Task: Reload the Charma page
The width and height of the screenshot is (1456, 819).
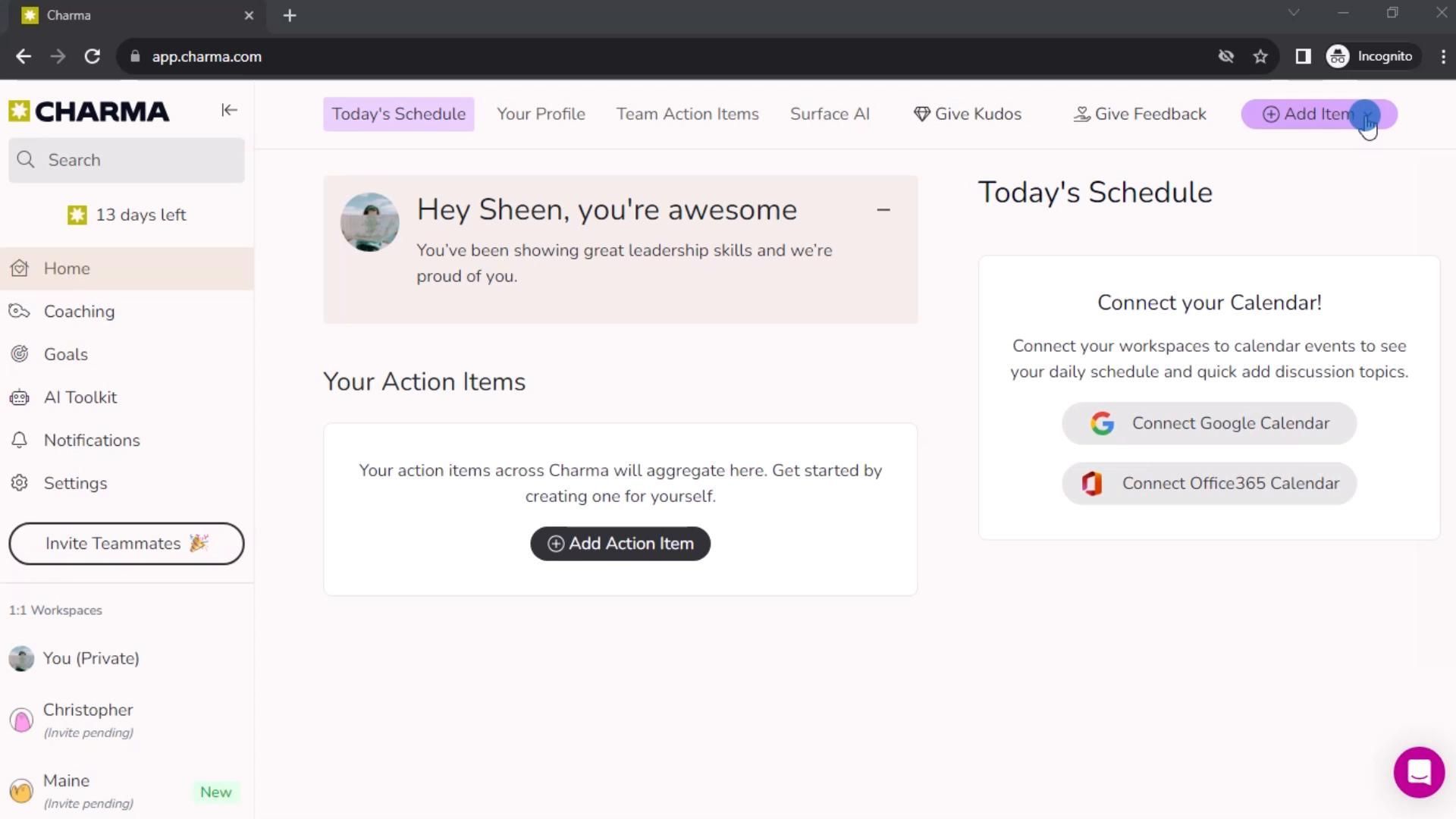Action: coord(93,57)
